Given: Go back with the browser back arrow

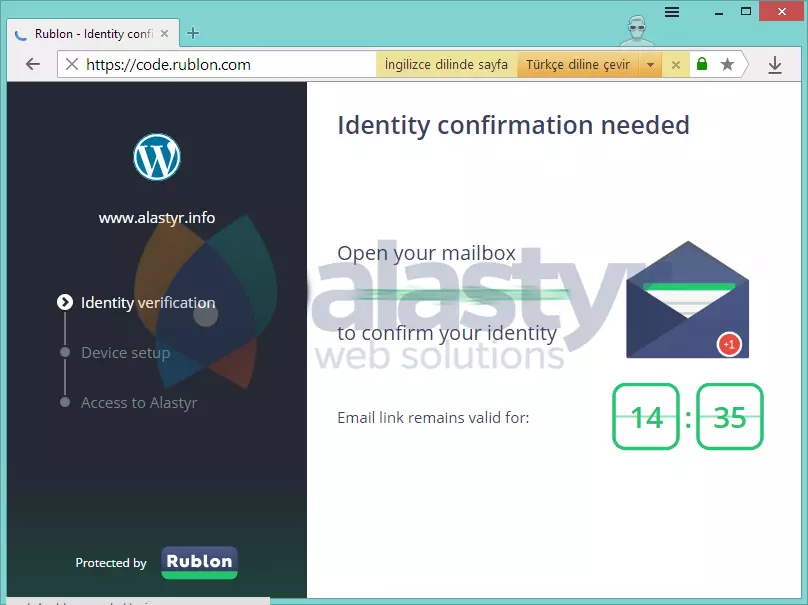Looking at the screenshot, I should coord(33,64).
